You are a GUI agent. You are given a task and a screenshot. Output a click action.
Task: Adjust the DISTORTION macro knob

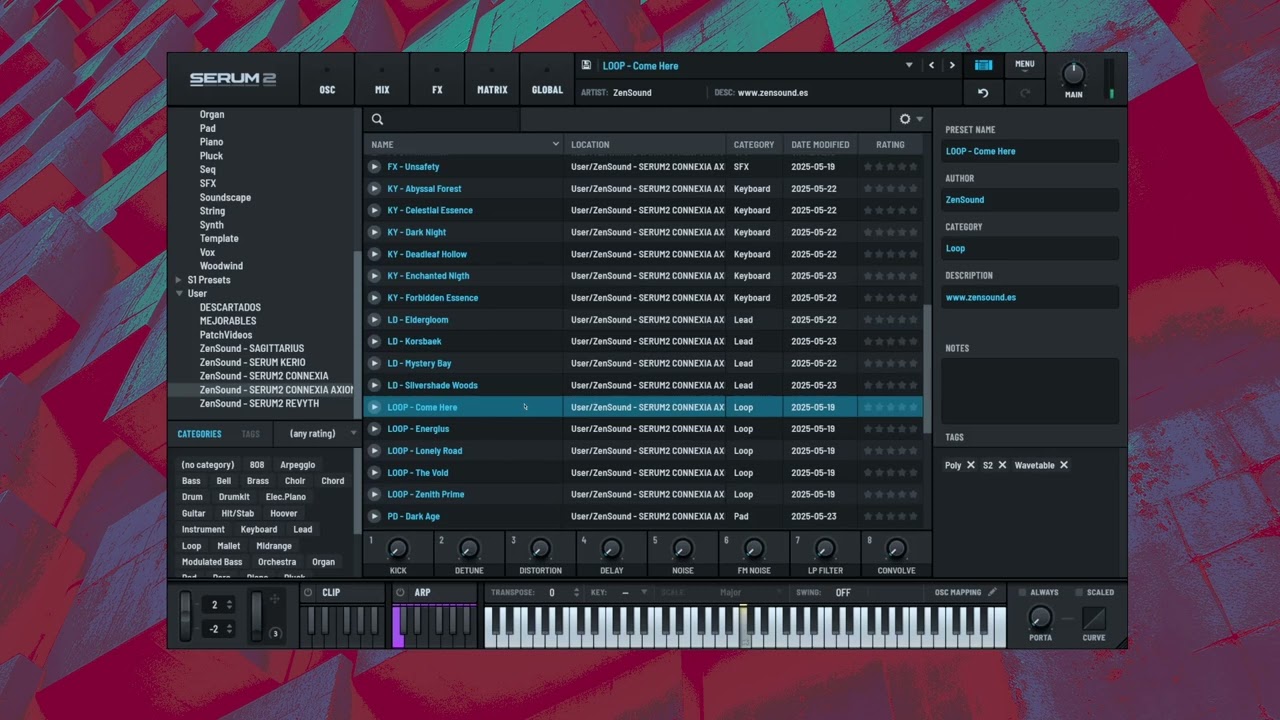point(540,549)
